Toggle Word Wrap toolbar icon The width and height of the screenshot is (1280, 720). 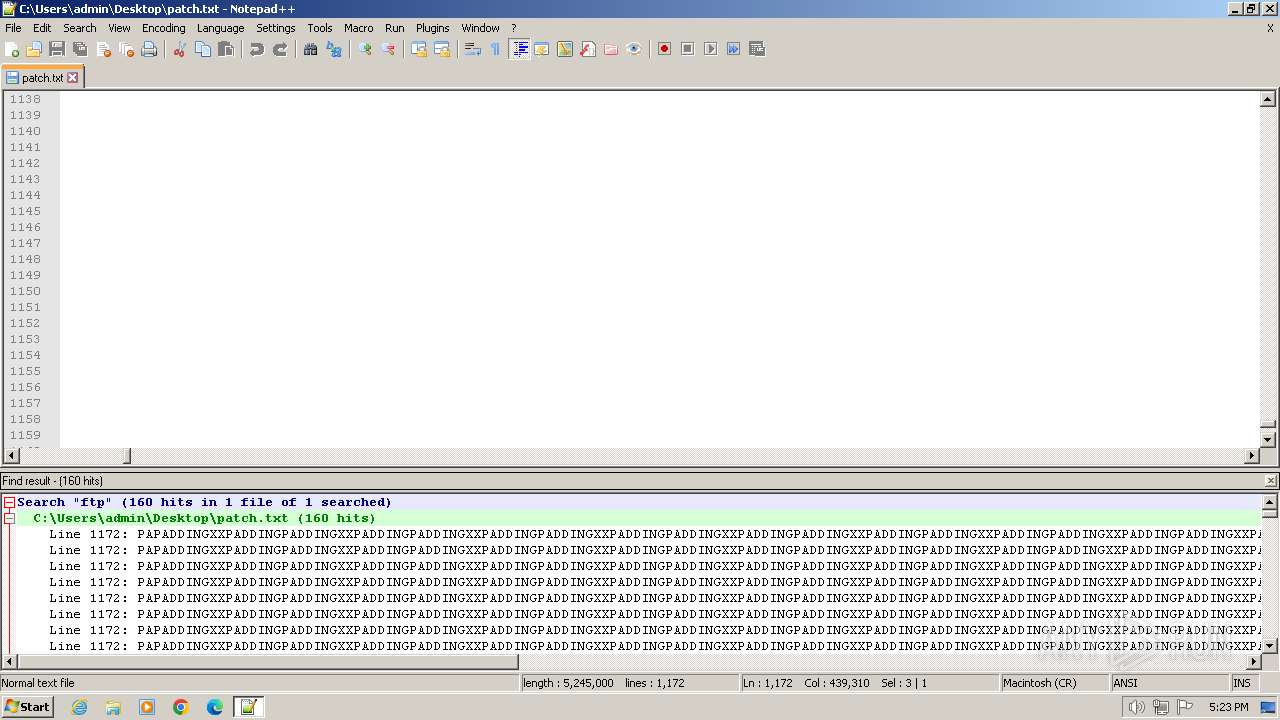[473, 49]
